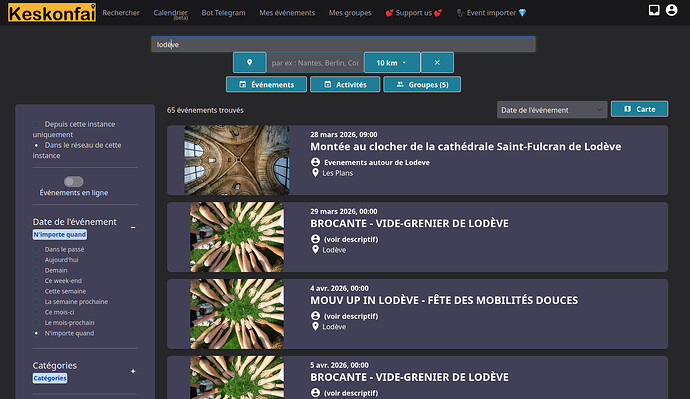The width and height of the screenshot is (690, 399).
Task: Open Montée au clocher cathédrale event
Action: click(466, 146)
